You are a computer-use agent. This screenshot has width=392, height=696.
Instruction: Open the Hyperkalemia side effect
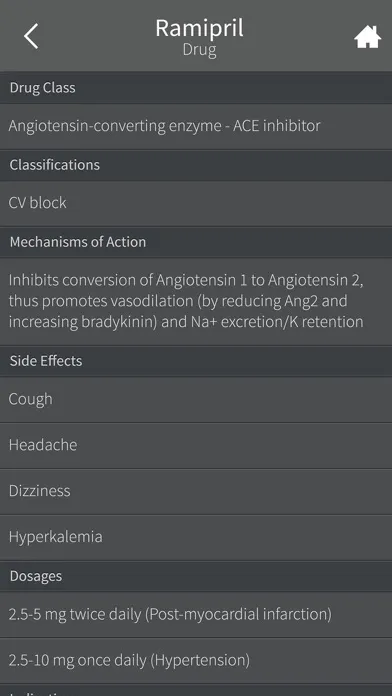pyautogui.click(x=196, y=537)
